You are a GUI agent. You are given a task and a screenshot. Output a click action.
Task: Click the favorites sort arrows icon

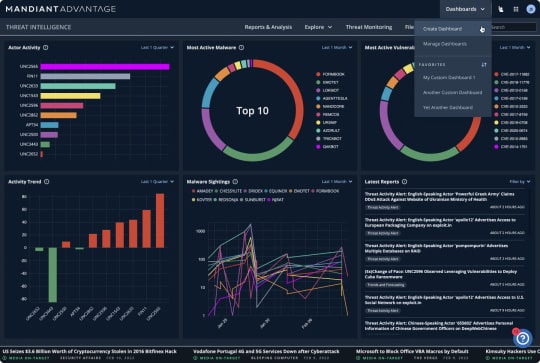[484, 64]
